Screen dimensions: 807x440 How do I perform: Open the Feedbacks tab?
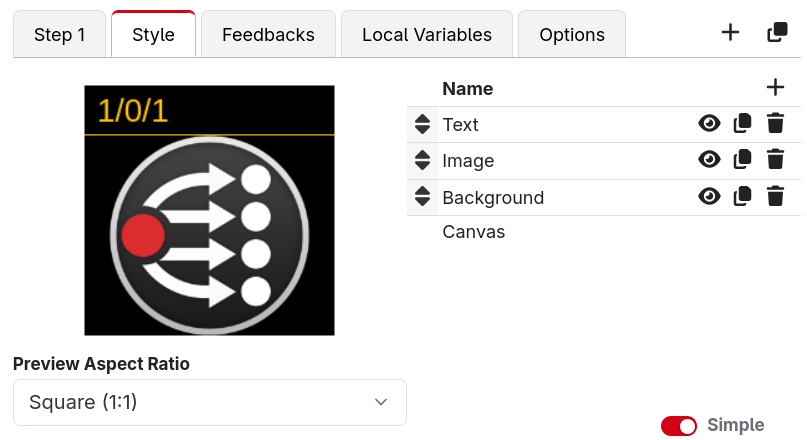pyautogui.click(x=268, y=34)
